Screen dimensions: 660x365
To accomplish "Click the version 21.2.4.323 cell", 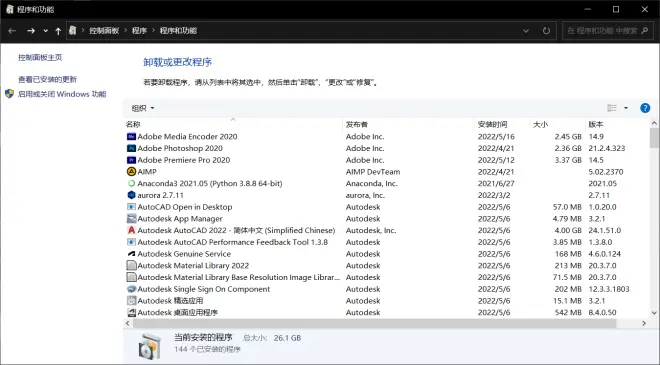I will [607, 148].
